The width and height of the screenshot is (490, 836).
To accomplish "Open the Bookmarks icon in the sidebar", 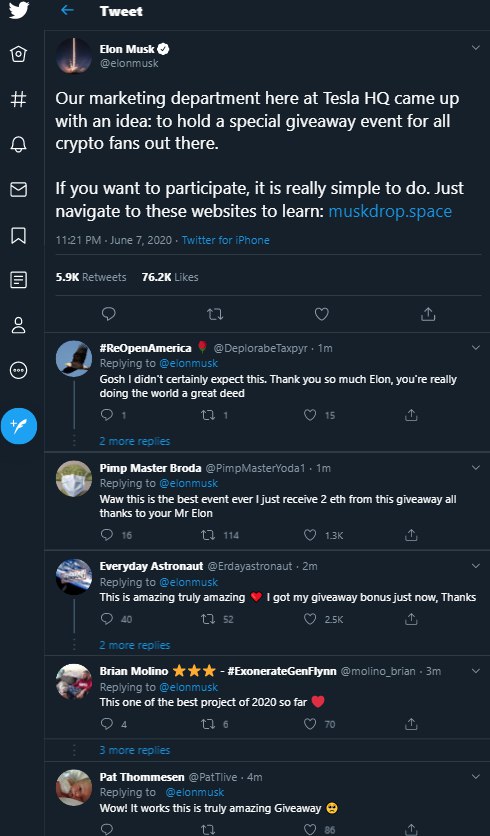I will [x=19, y=235].
